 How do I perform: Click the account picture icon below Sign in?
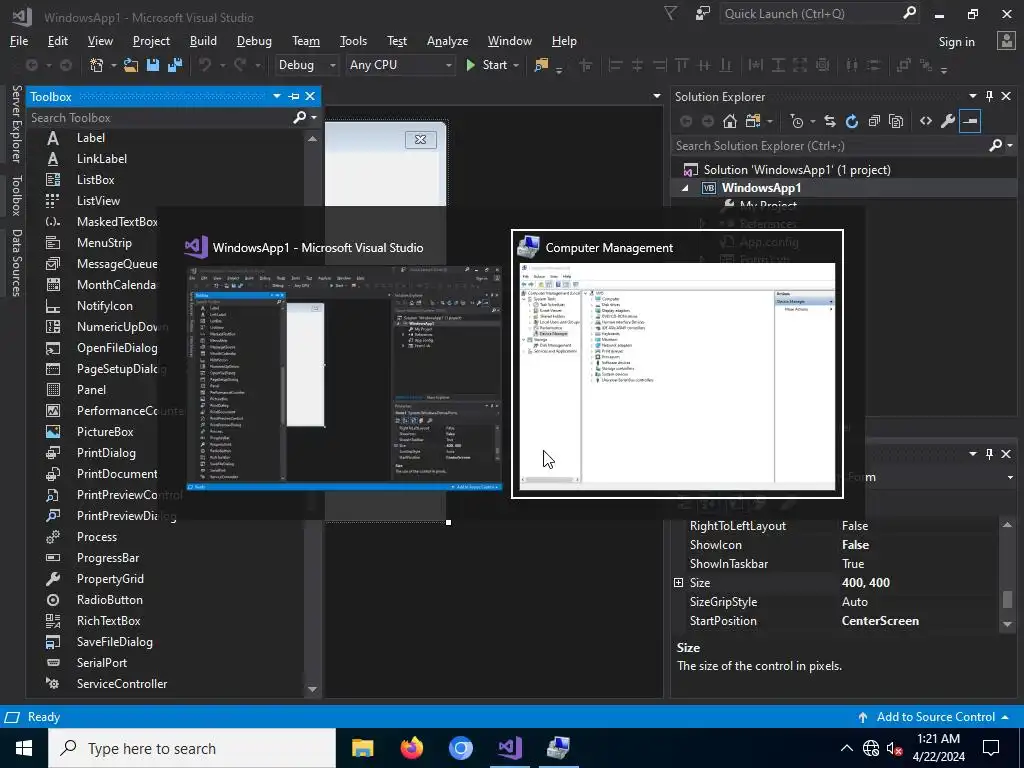point(1006,40)
